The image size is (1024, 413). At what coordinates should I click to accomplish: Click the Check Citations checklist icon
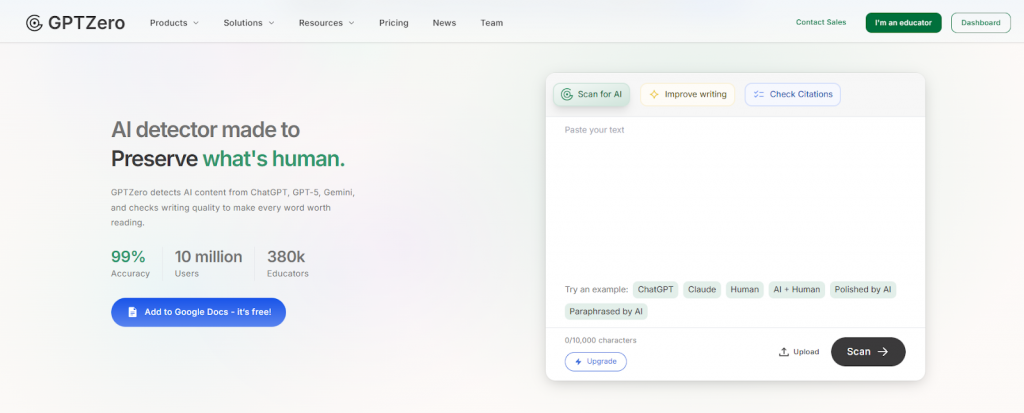758,94
